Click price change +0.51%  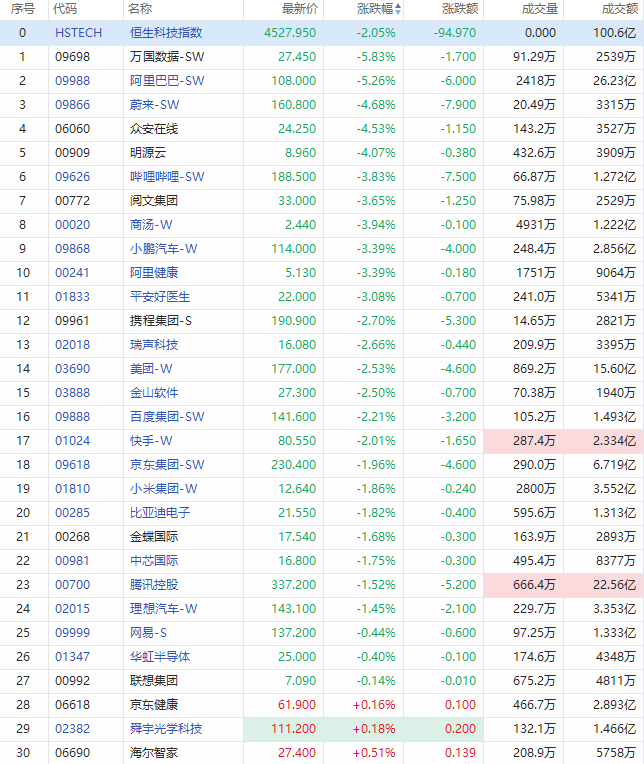click(374, 752)
